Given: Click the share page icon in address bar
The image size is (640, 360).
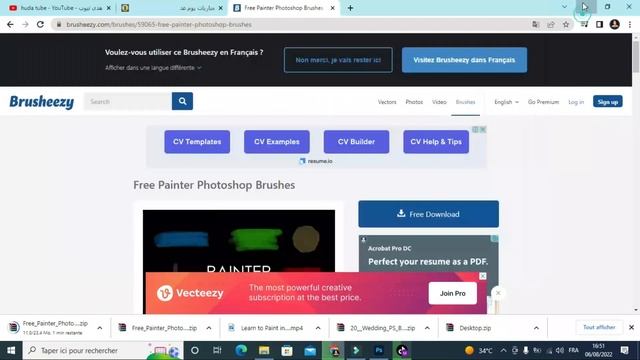Looking at the screenshot, I should (x=551, y=24).
